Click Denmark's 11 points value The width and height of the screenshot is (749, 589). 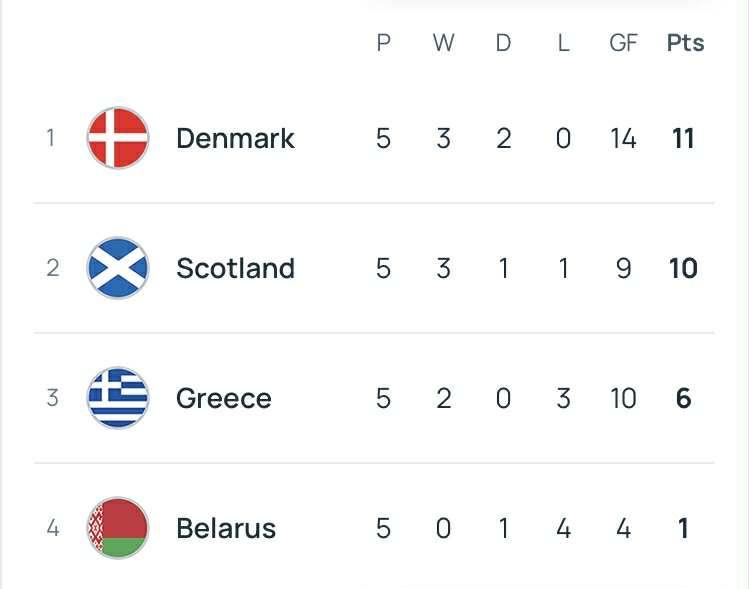(683, 138)
